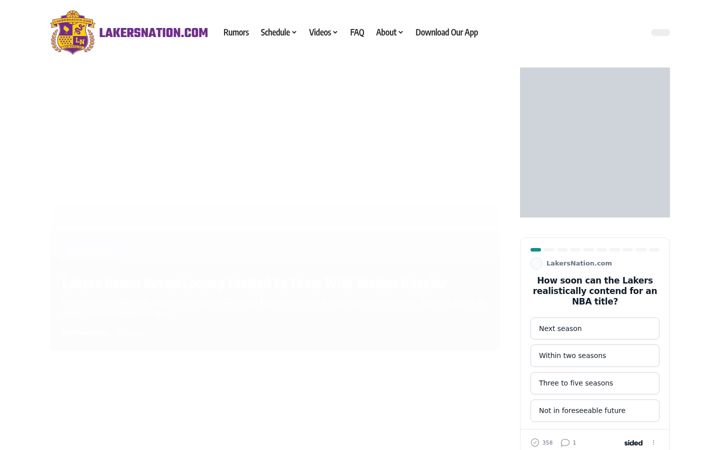Pick 'Three to five seasons' poll option

[x=595, y=383]
